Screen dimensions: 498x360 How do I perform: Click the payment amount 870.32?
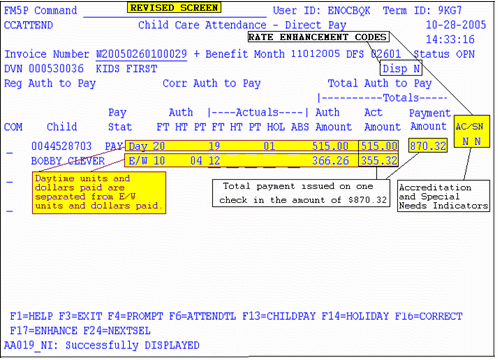tap(428, 146)
